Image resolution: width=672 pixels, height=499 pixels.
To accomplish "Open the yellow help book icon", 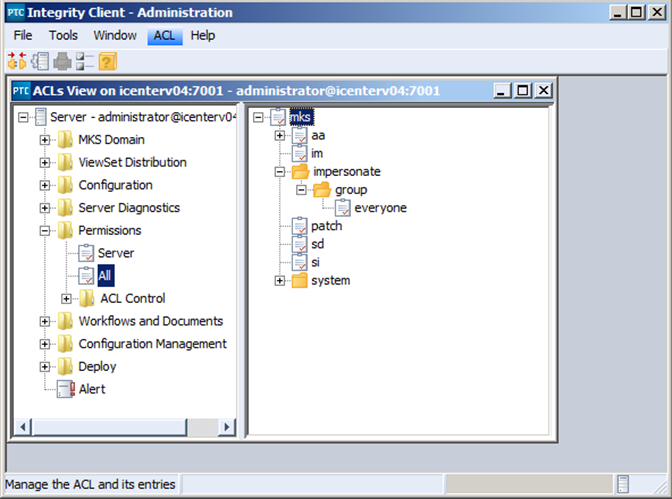I will [108, 61].
